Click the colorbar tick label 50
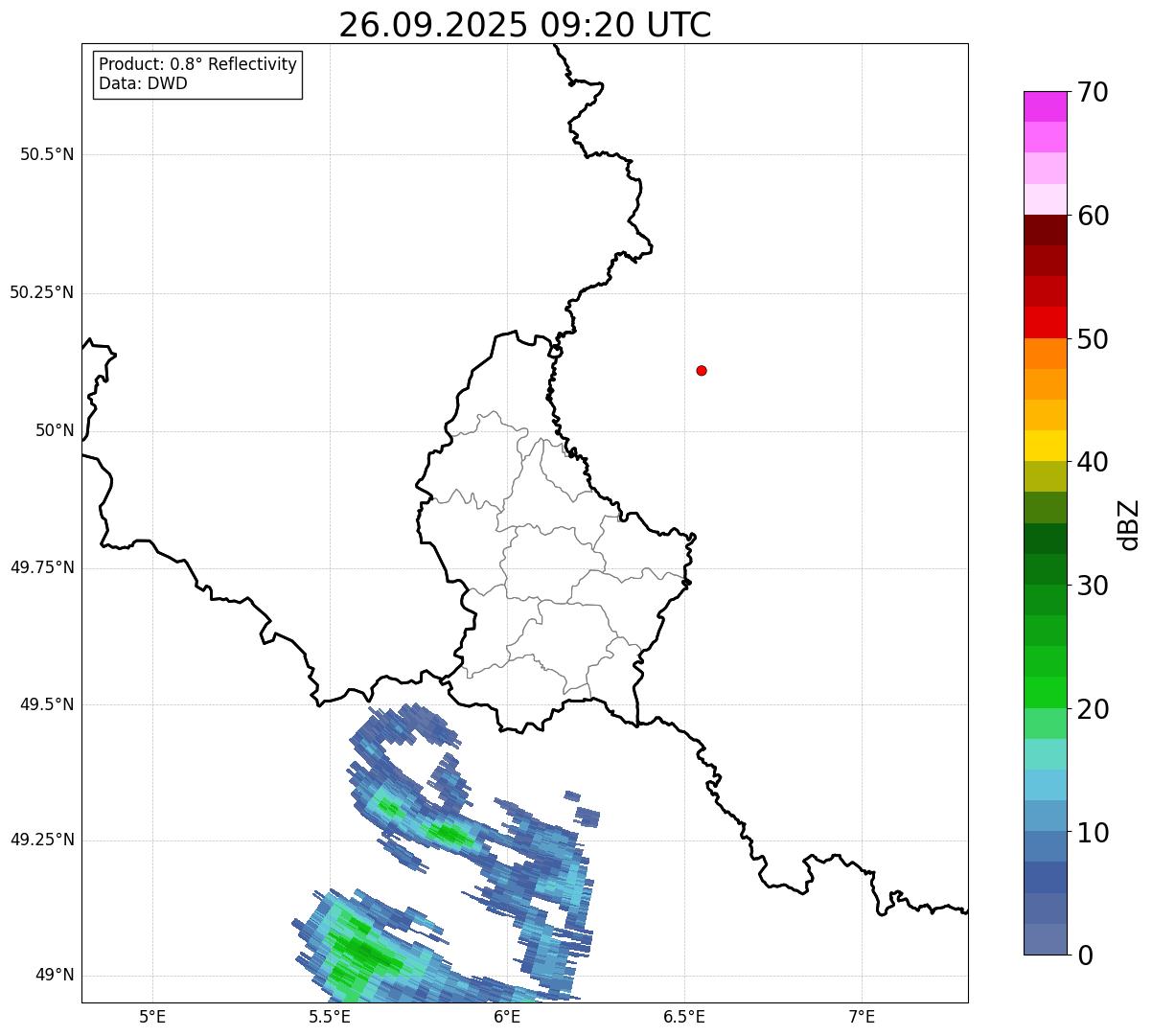Image resolution: width=1152 pixels, height=1036 pixels. point(1093,339)
